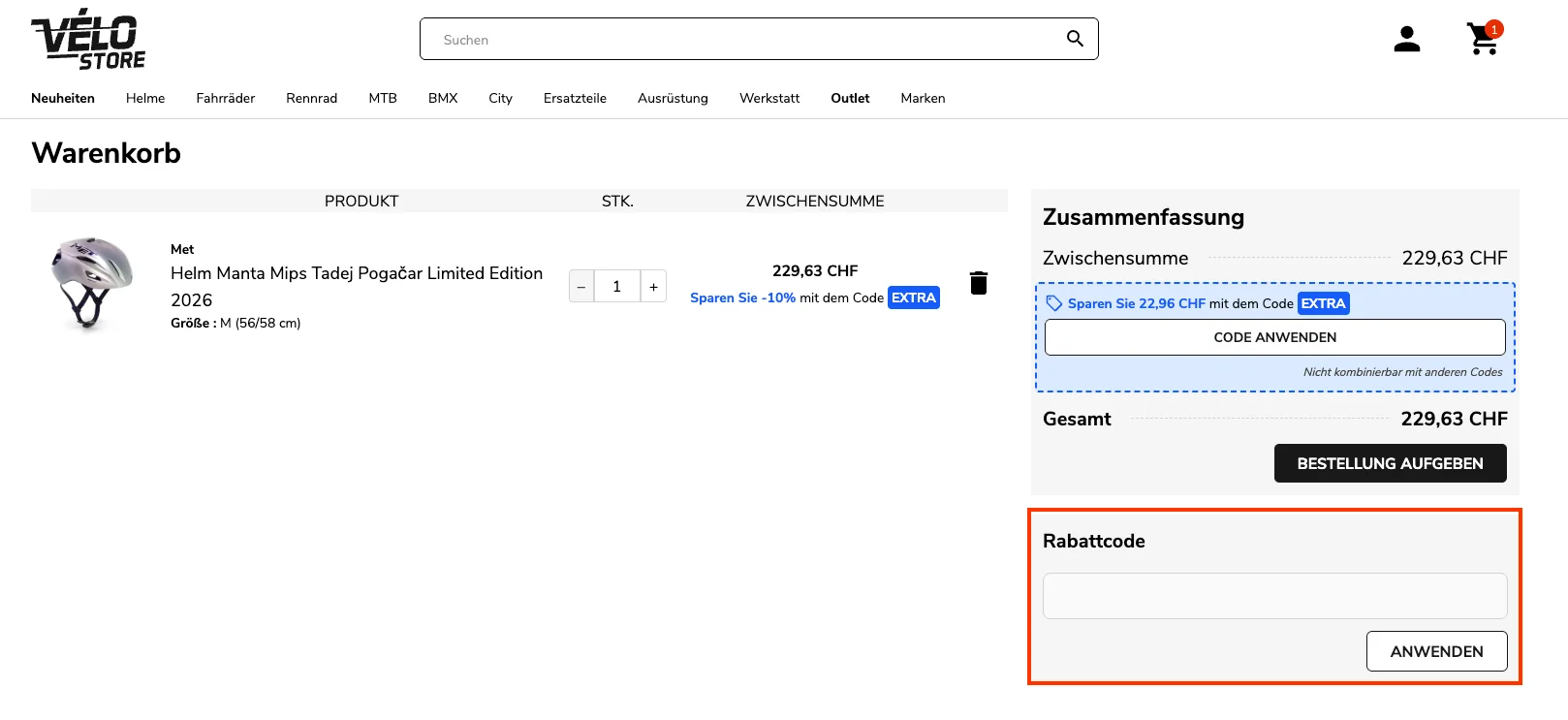The width and height of the screenshot is (1568, 720).
Task: Click the blue price tag icon
Action: point(1053,303)
